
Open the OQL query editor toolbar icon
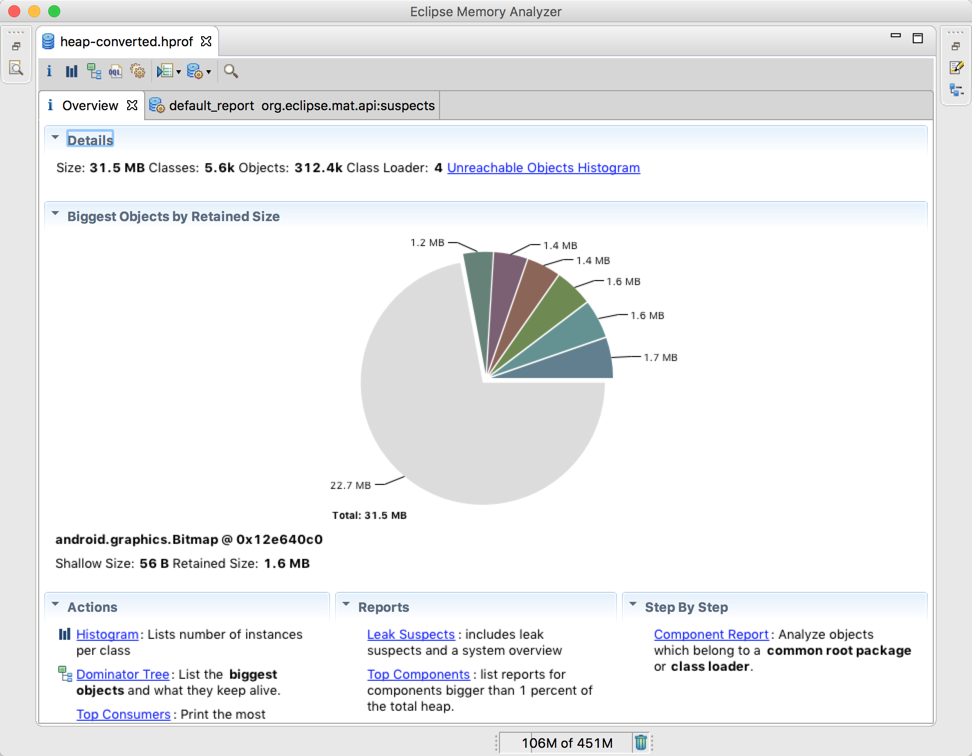pos(115,72)
